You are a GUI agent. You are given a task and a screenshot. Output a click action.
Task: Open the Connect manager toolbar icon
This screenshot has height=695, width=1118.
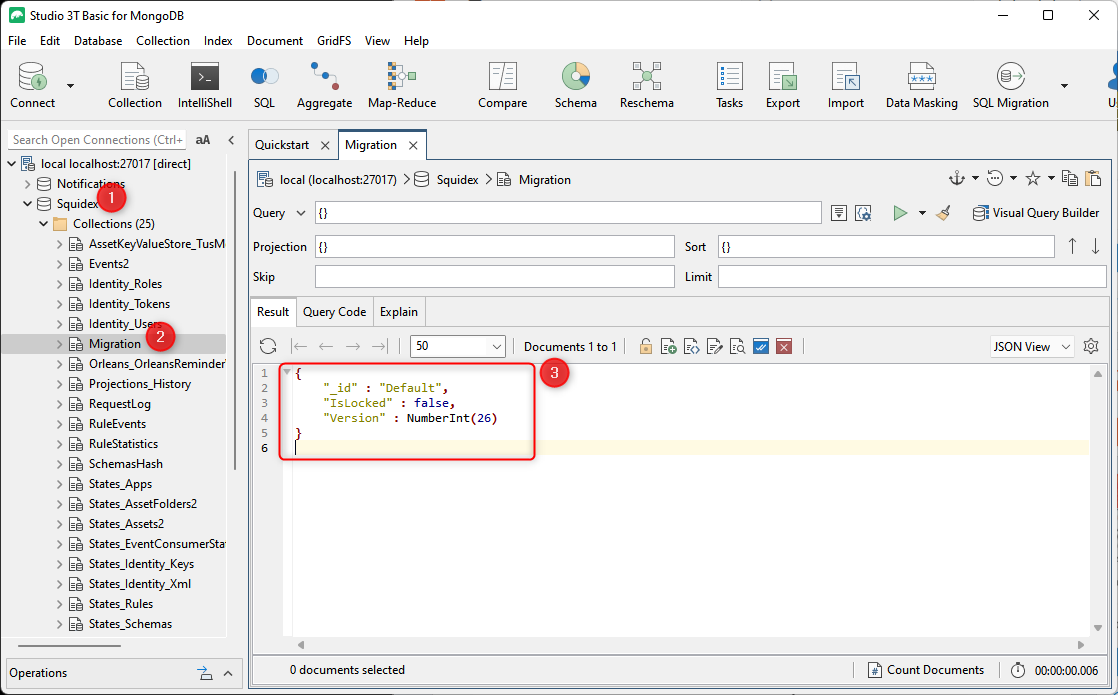(x=32, y=86)
